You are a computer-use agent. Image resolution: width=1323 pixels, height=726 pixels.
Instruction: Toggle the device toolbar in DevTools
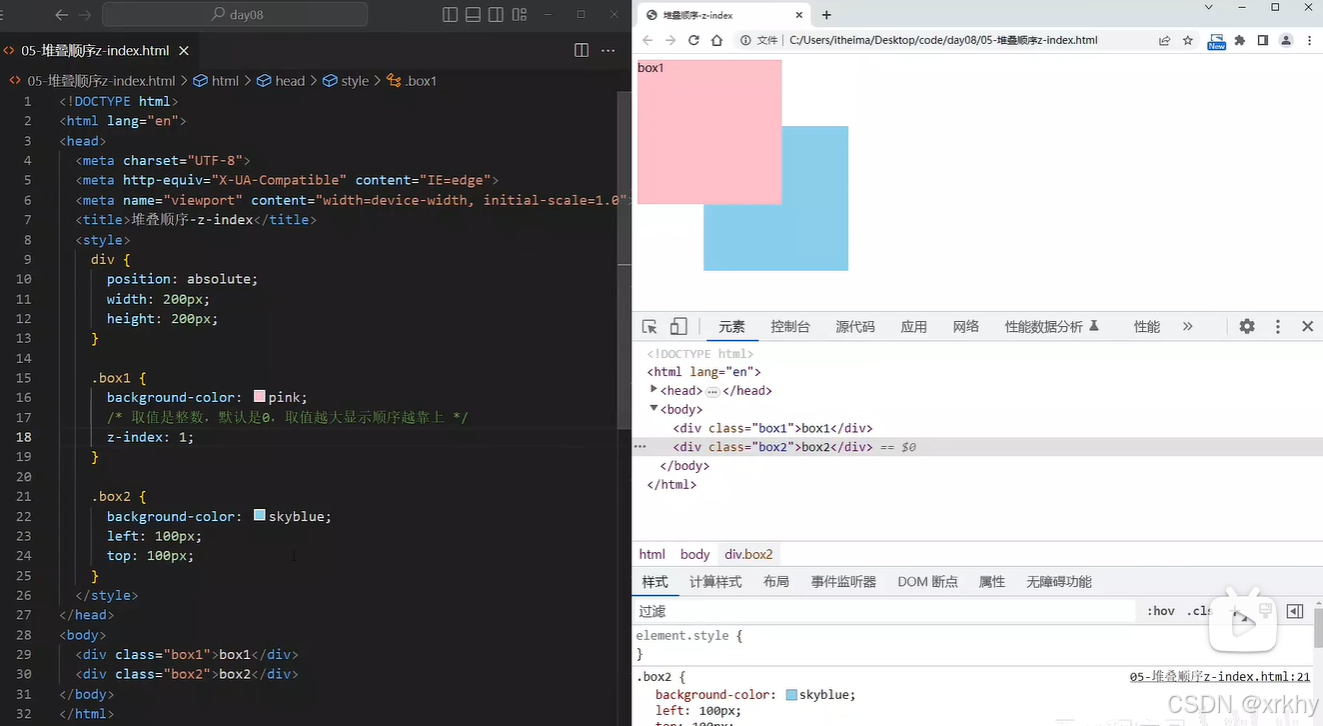(x=679, y=327)
